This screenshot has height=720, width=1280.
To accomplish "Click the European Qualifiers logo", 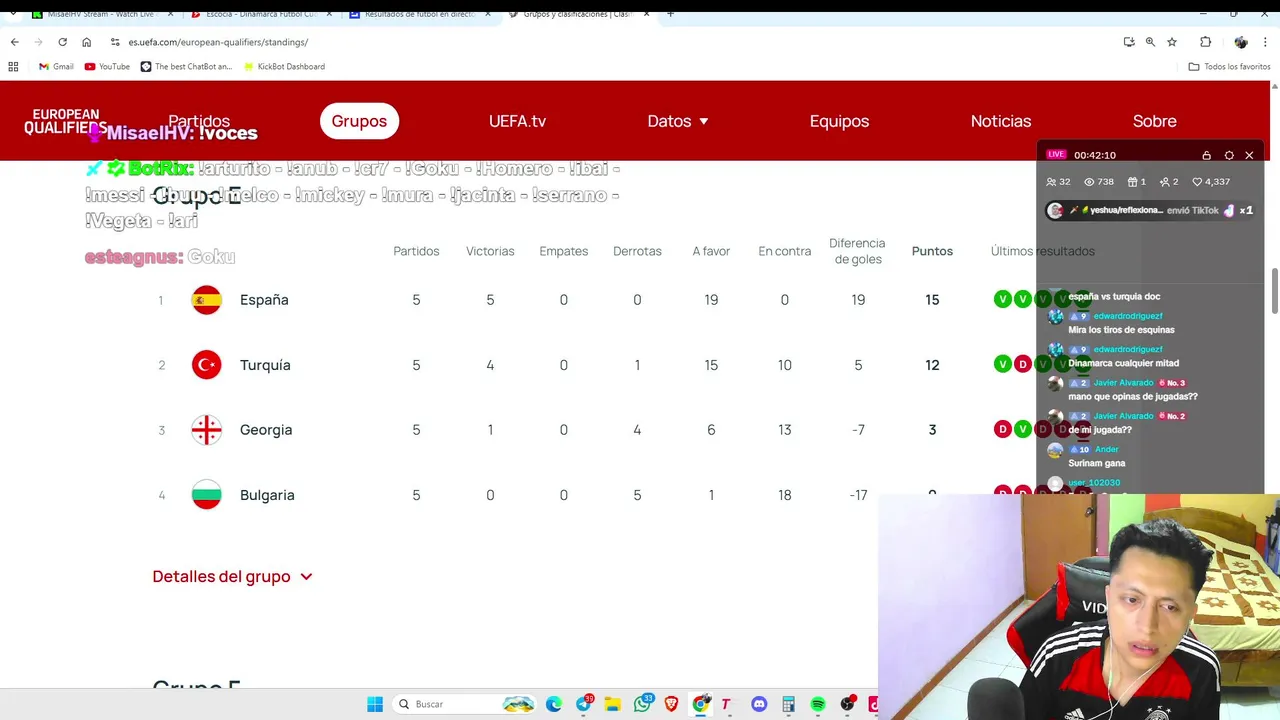I will pos(63,121).
